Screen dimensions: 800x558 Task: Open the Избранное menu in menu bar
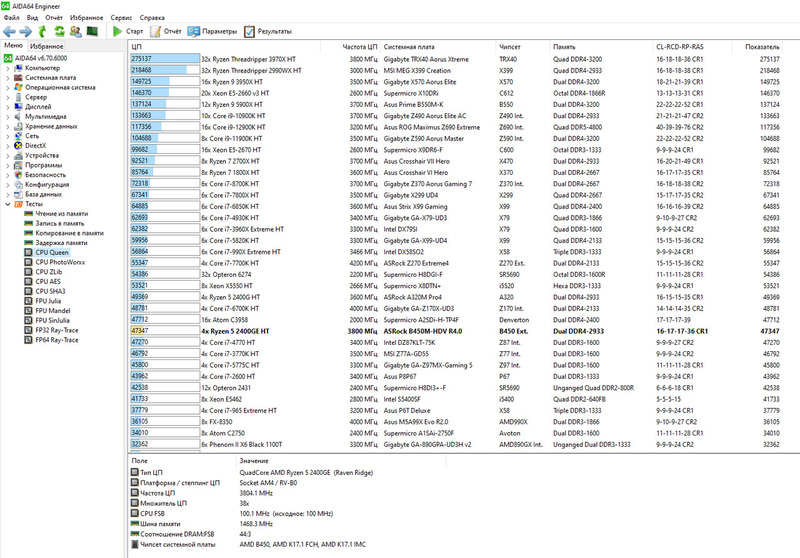coord(86,17)
